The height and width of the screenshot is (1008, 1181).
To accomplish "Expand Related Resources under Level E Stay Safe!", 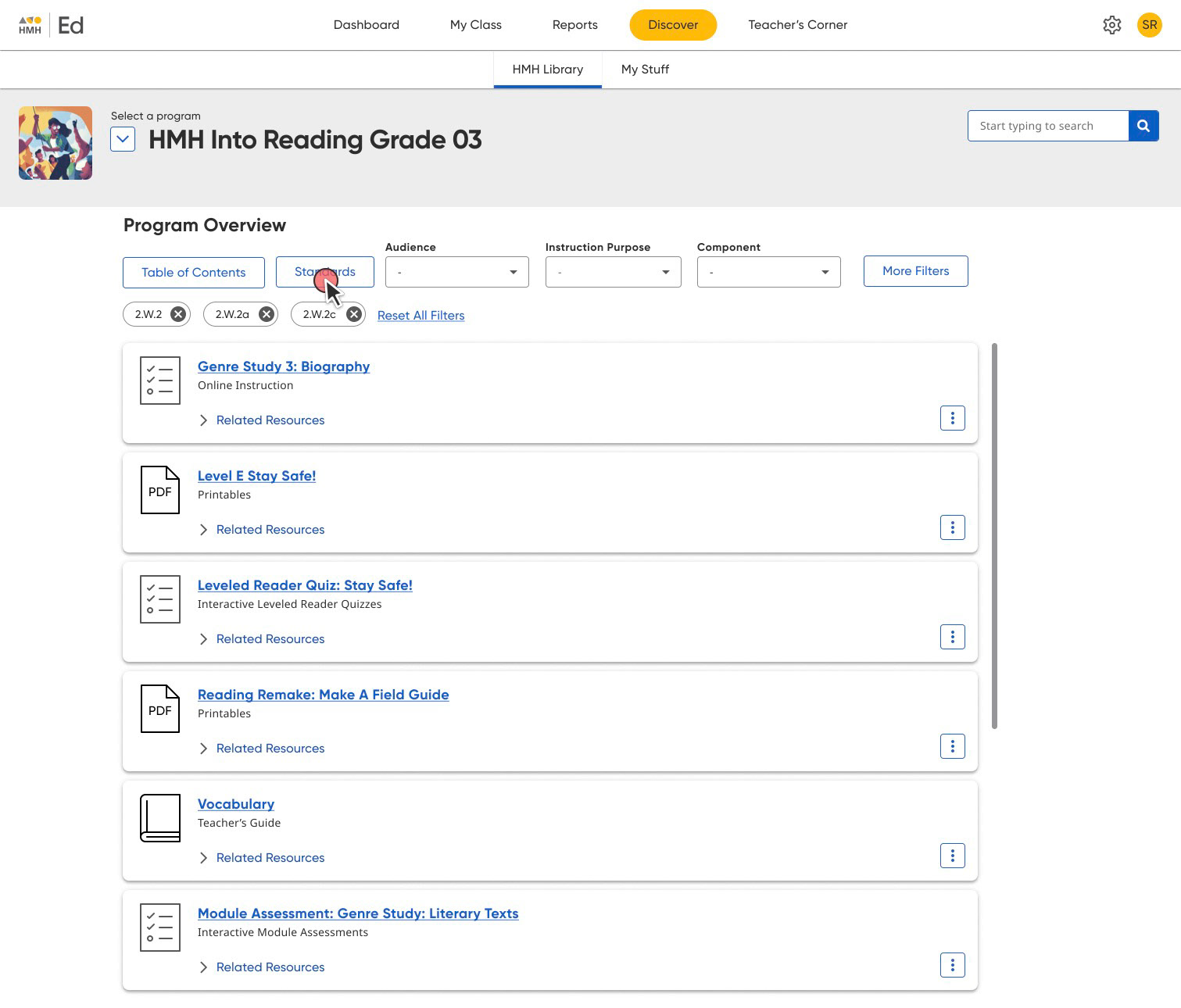I will [x=262, y=530].
